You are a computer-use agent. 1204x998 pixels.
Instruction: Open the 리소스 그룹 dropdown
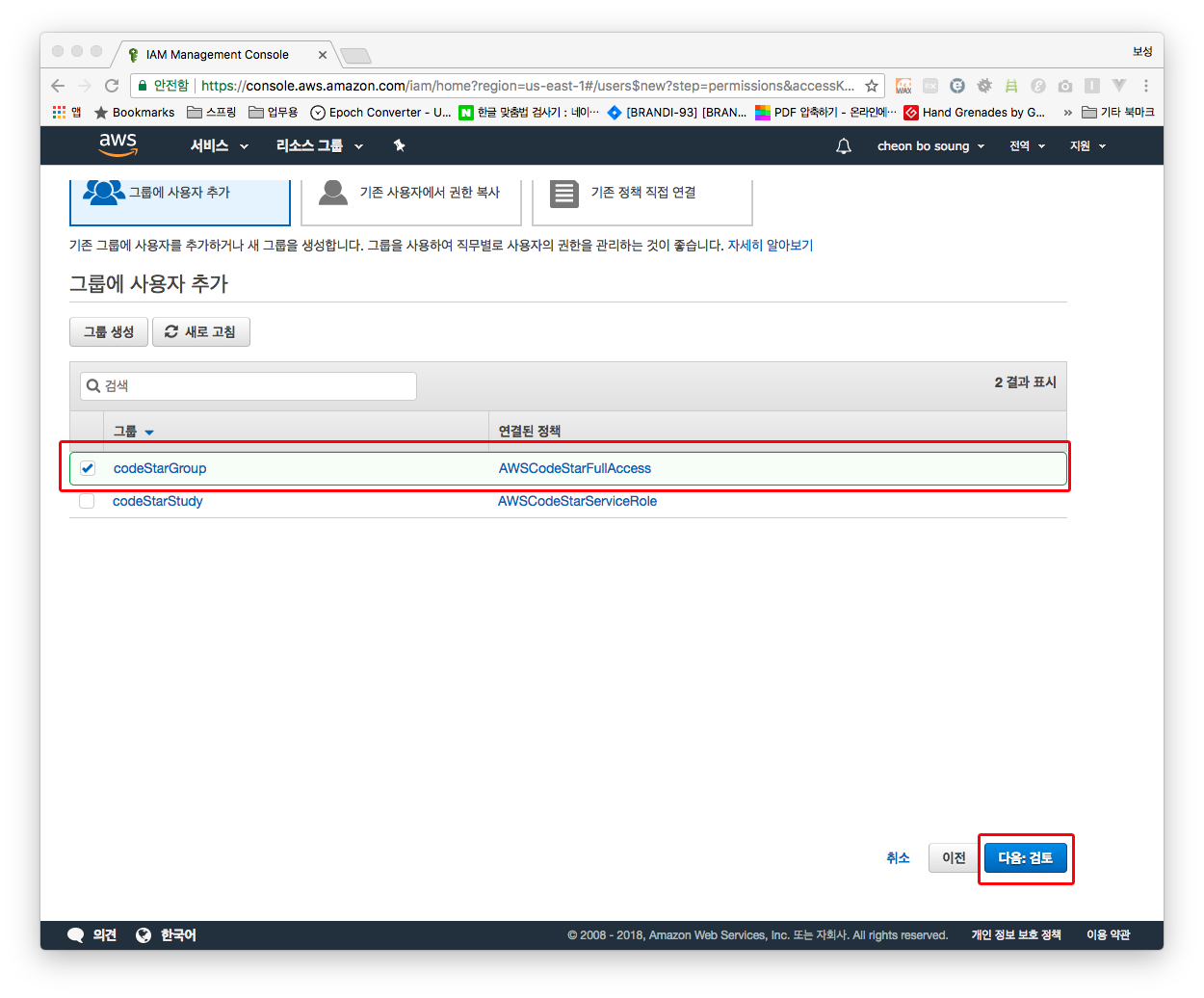319,146
